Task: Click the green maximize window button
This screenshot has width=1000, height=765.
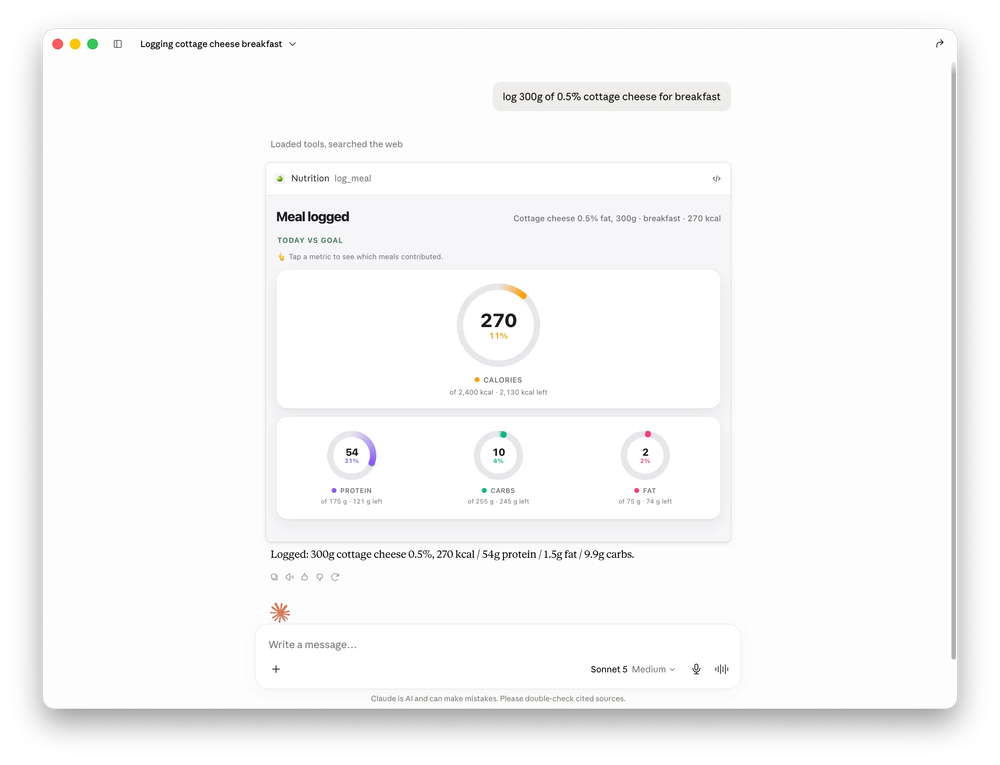Action: (x=92, y=44)
